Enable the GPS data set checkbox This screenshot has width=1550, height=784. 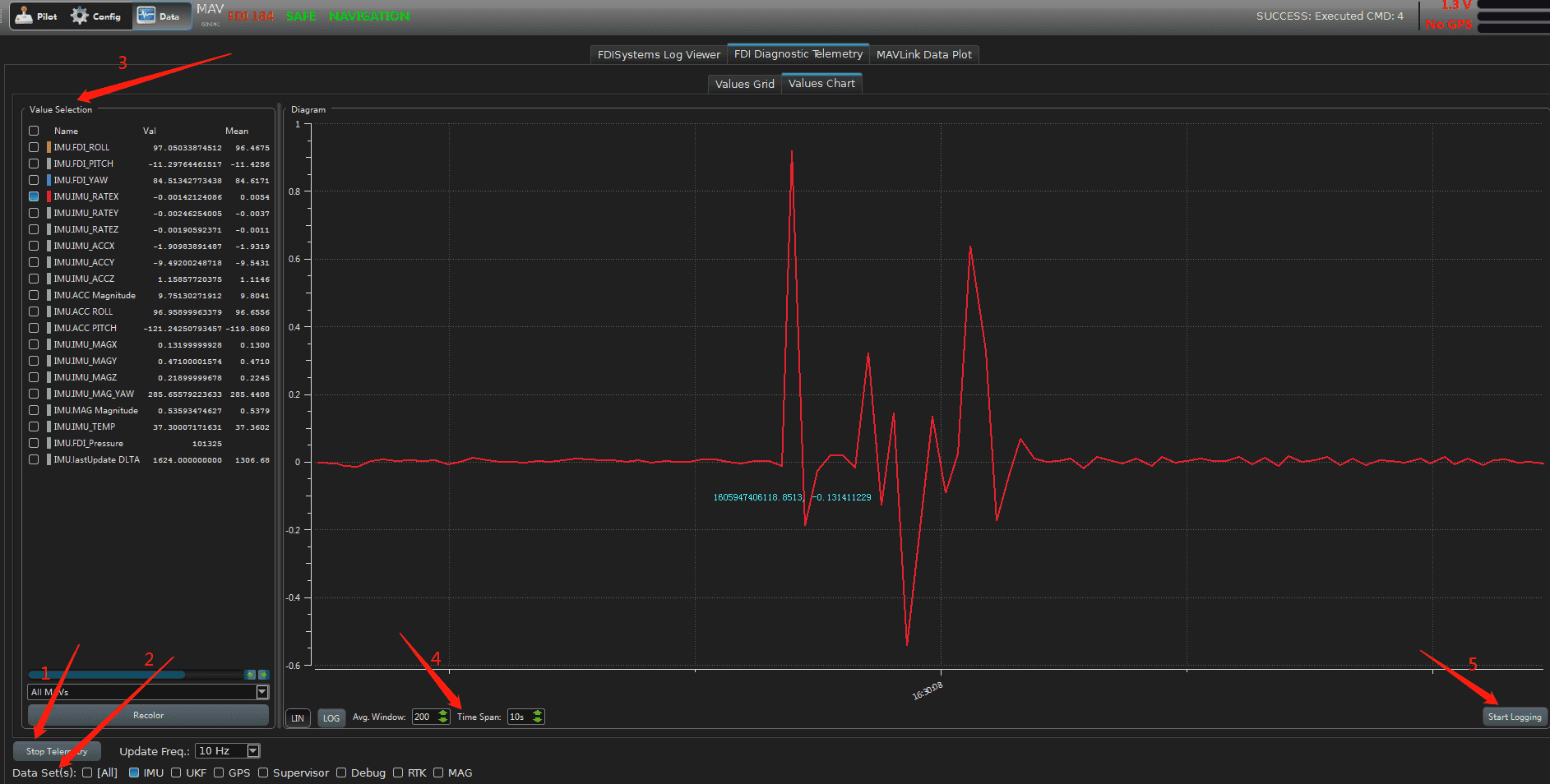pyautogui.click(x=219, y=772)
